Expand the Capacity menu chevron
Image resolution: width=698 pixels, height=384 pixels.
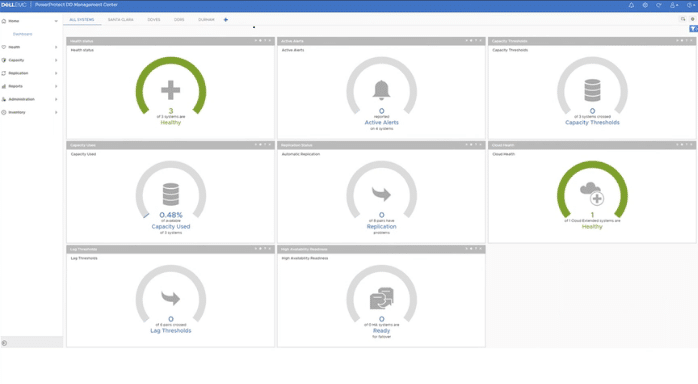[56, 60]
